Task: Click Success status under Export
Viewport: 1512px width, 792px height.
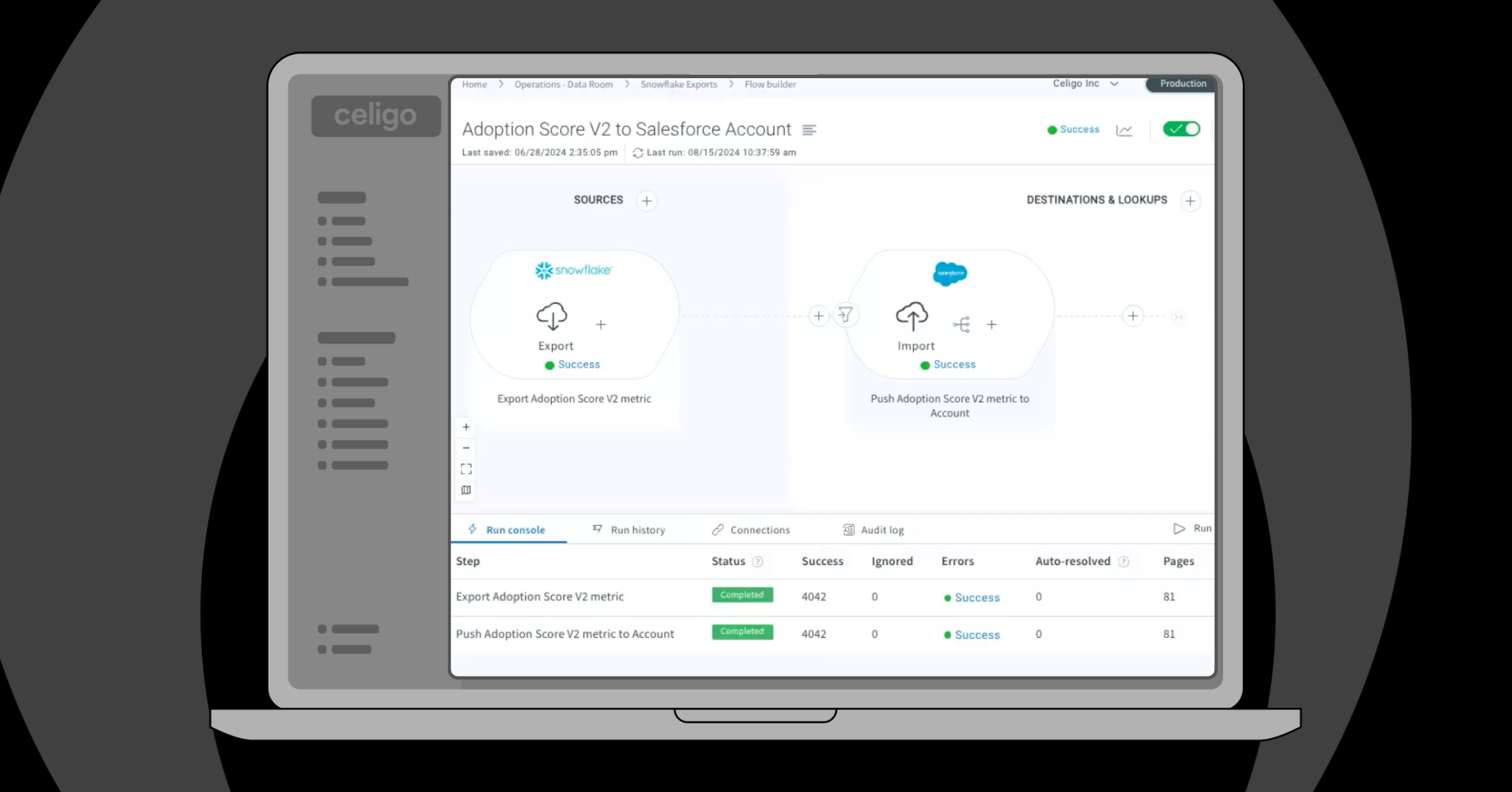Action: tap(572, 364)
